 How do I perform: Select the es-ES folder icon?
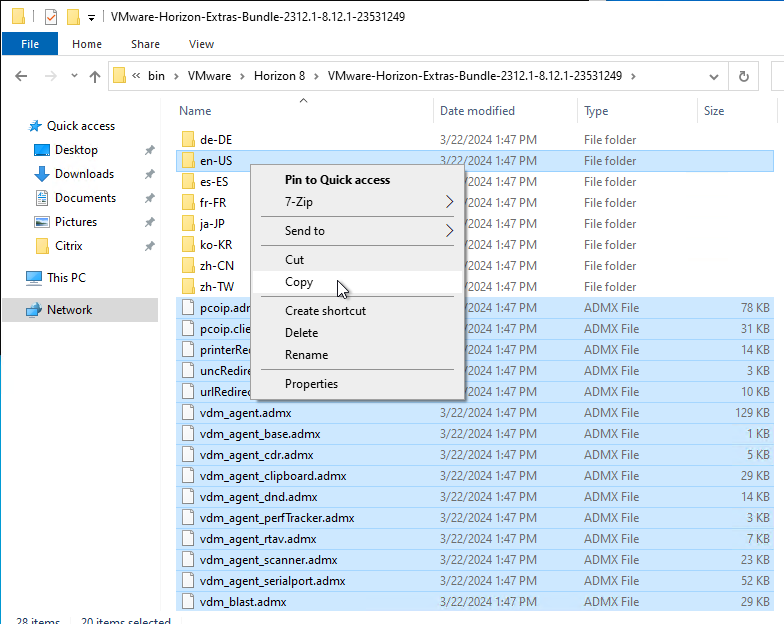[x=188, y=182]
